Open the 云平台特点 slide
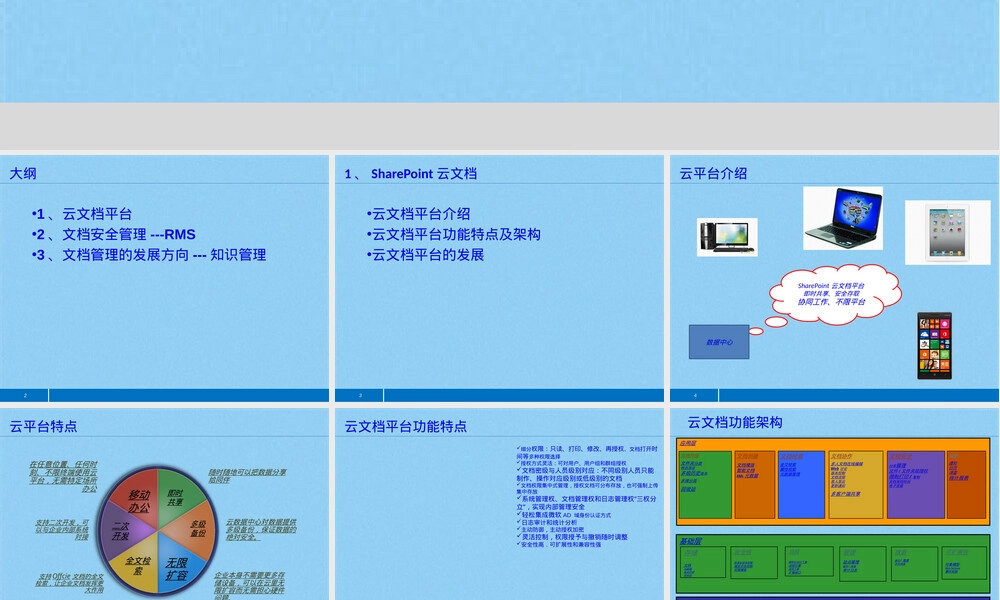The width and height of the screenshot is (1000, 600). pyautogui.click(x=165, y=504)
